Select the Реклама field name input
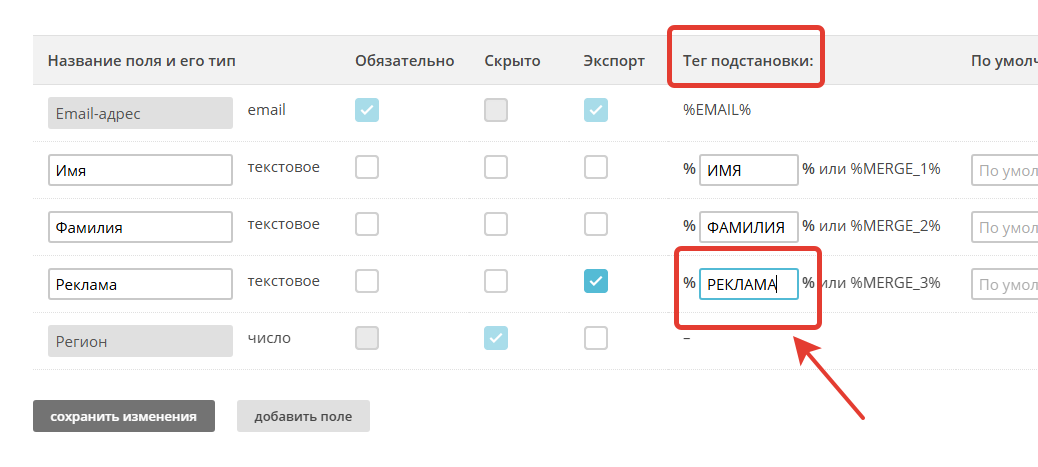 point(140,284)
